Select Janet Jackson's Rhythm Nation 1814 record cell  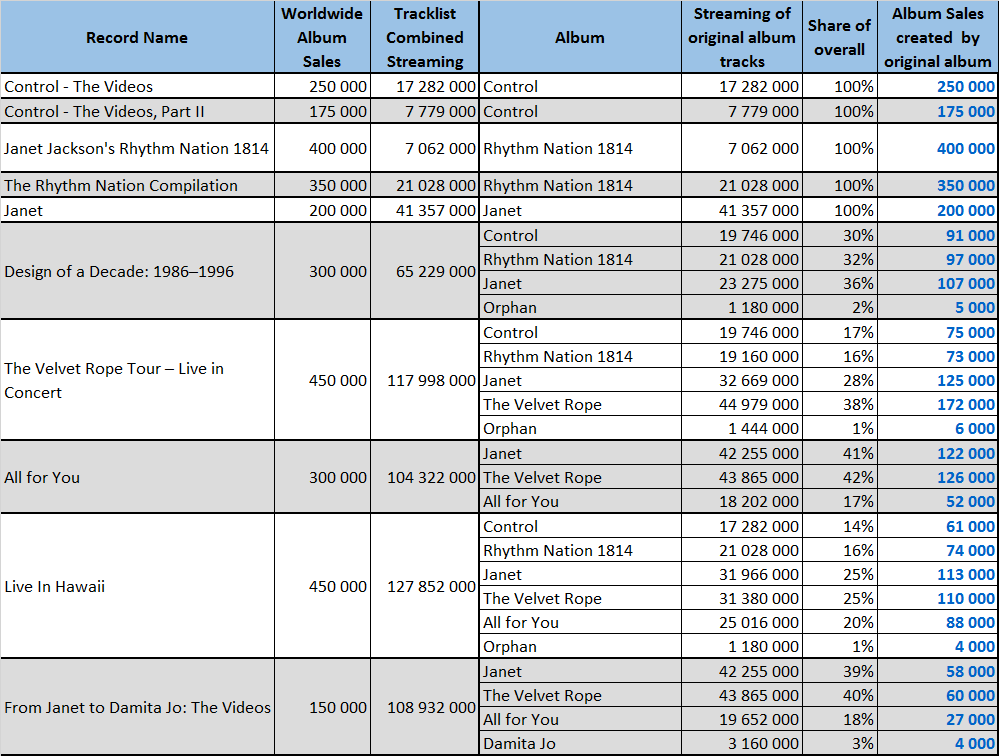point(137,148)
